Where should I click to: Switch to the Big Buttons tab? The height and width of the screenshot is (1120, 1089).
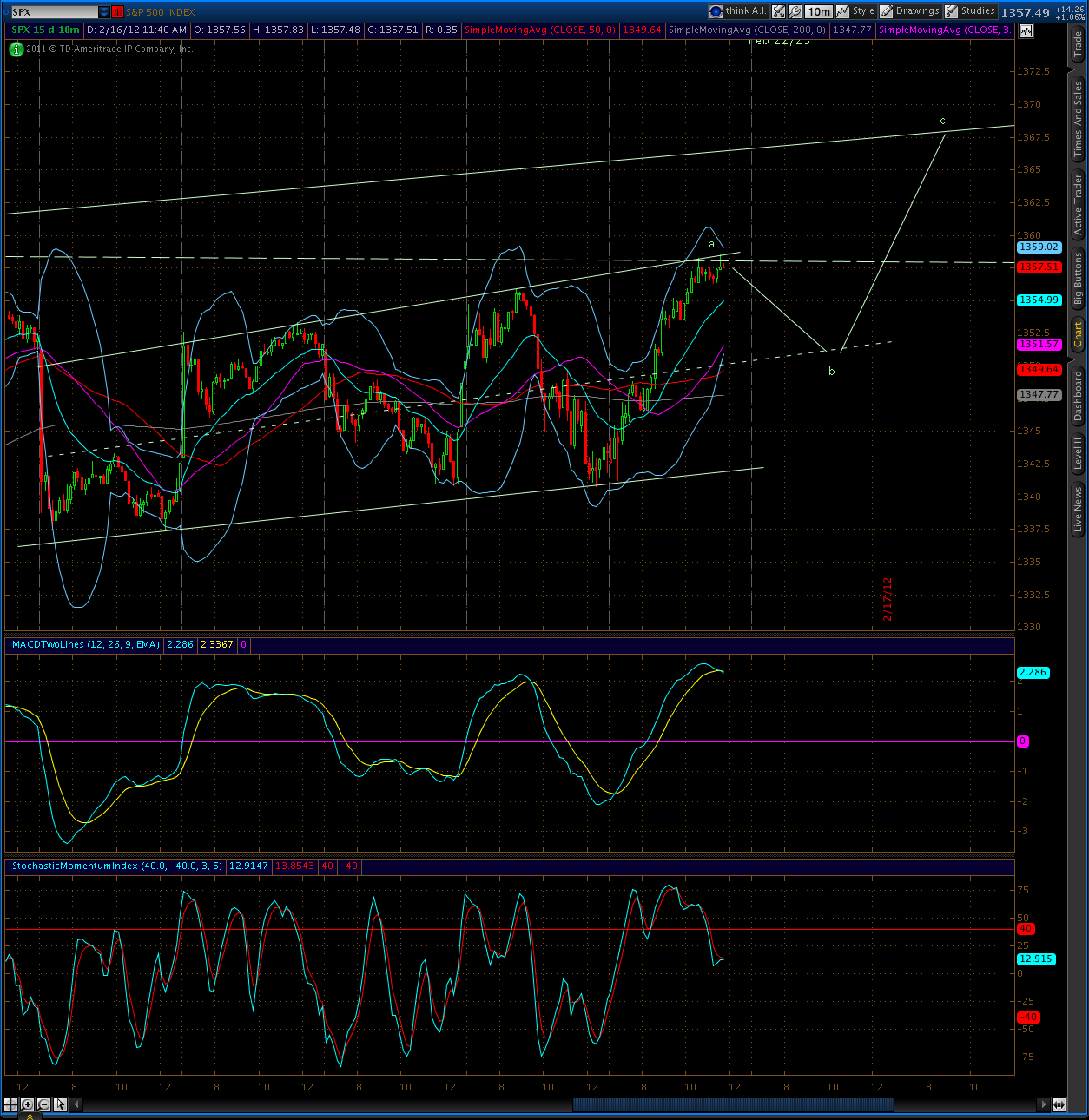tap(1078, 279)
